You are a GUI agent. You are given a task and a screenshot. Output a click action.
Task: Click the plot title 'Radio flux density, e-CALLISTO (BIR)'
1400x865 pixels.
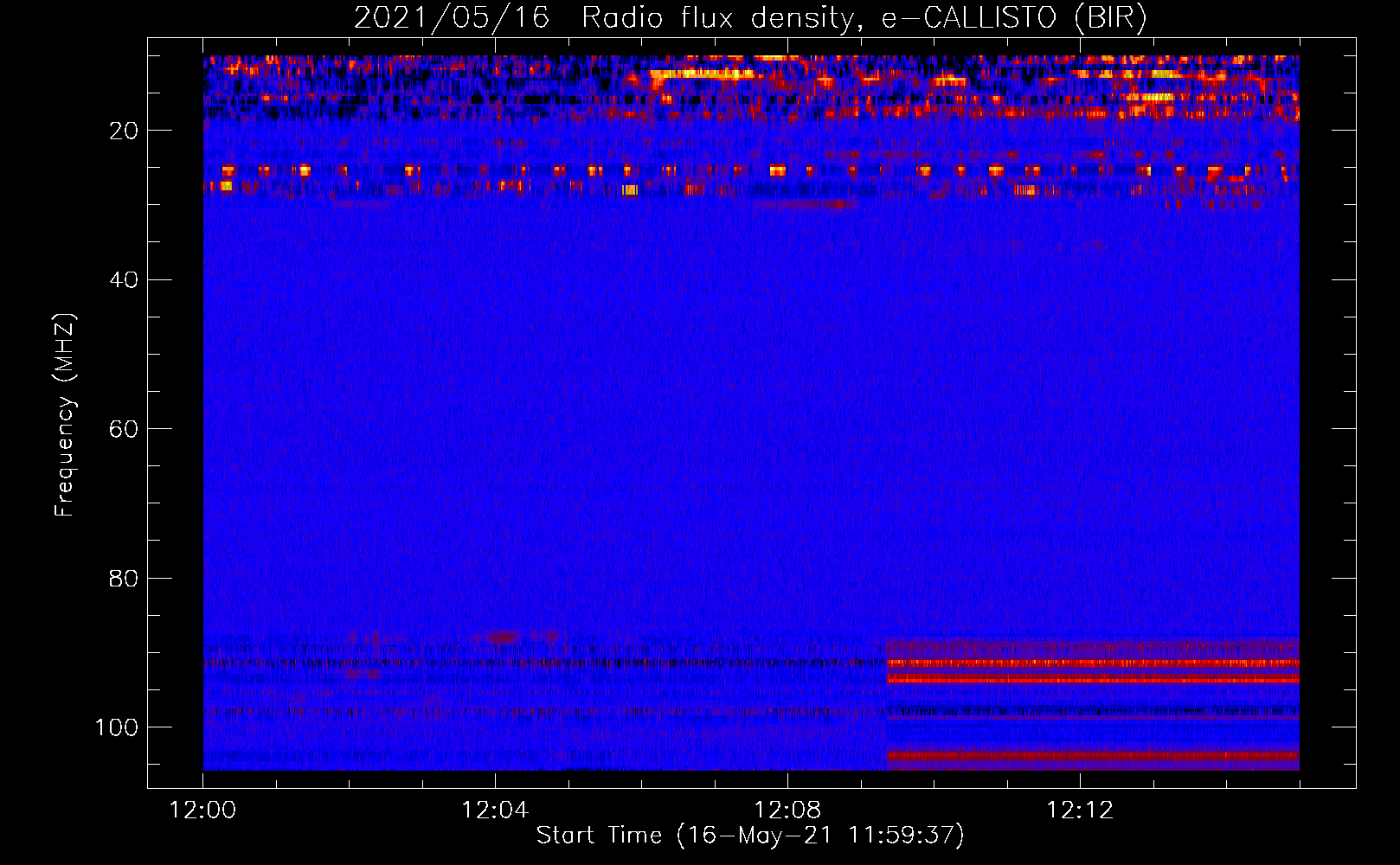point(864,18)
